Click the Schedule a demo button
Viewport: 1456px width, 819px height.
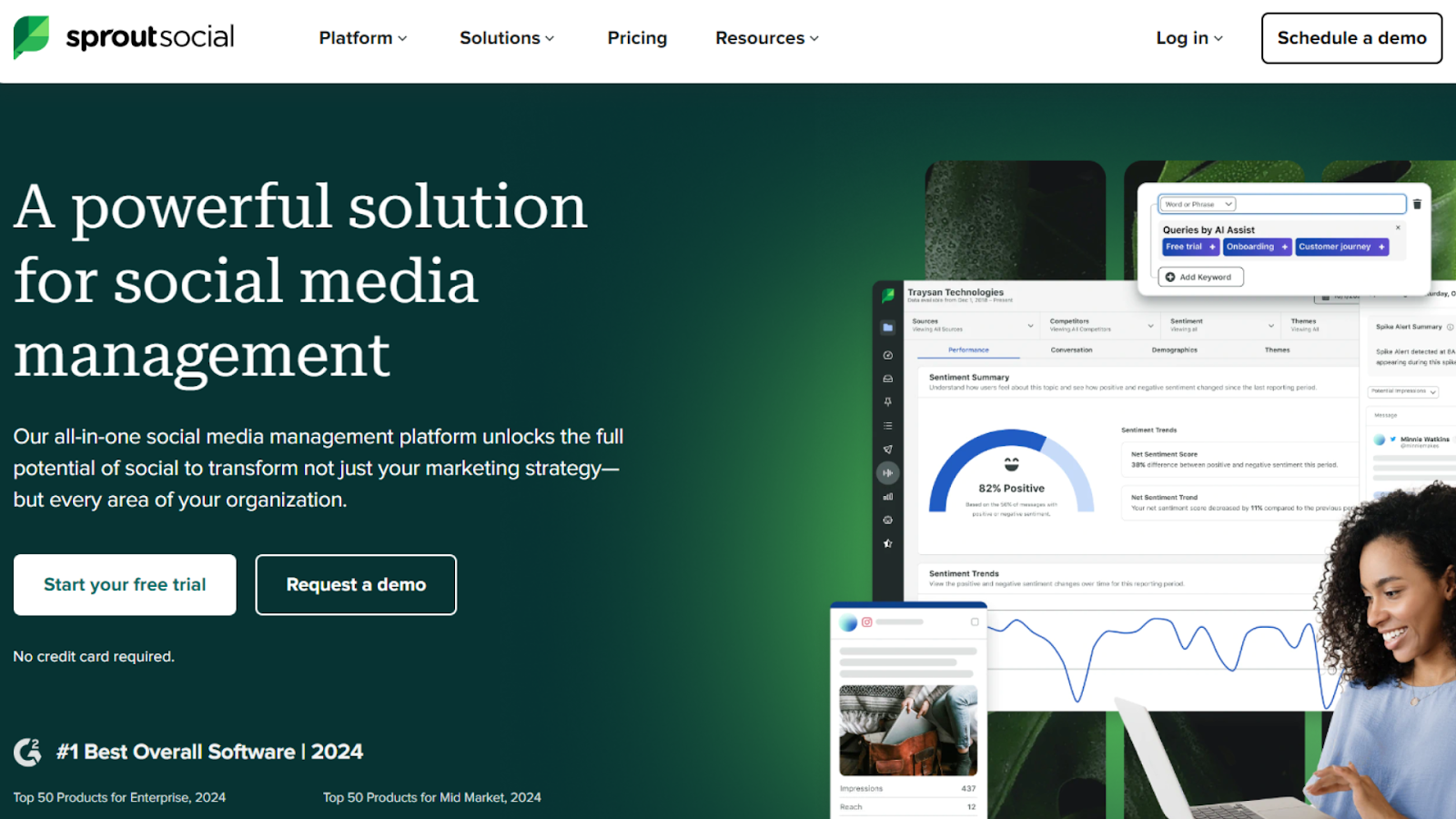pyautogui.click(x=1351, y=38)
